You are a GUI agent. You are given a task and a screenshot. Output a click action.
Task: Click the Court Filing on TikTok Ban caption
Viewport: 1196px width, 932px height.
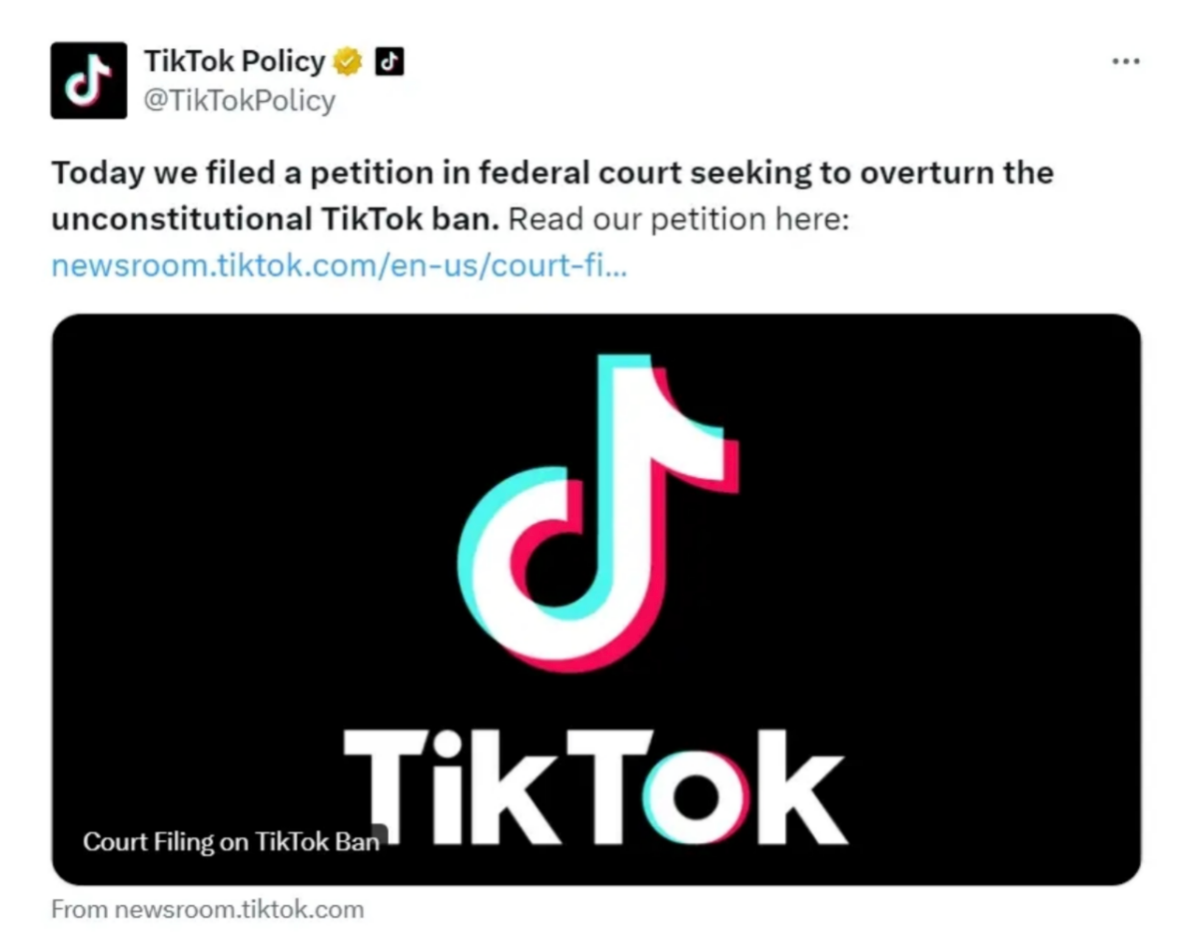(x=231, y=842)
